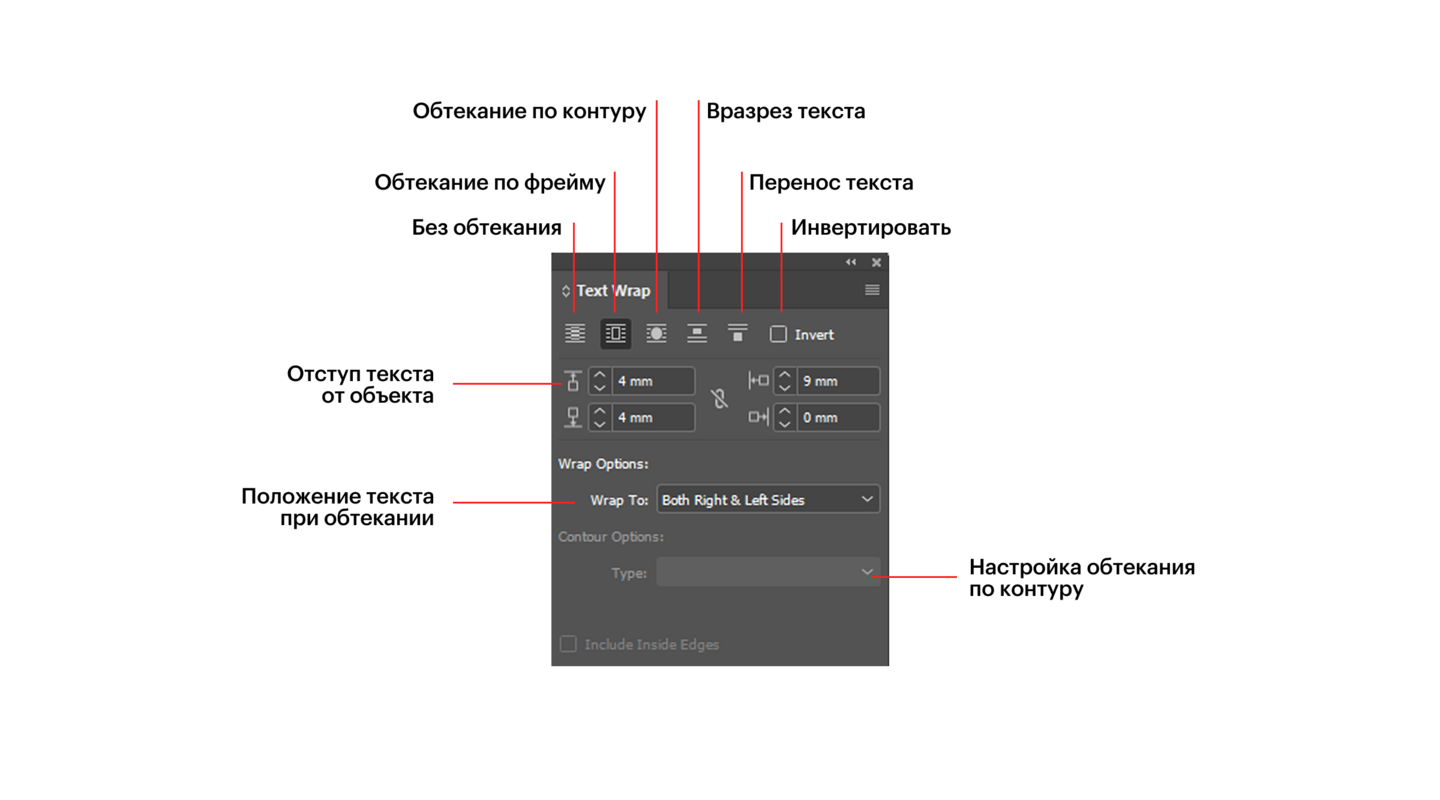Select Wrap around bounding box icon

point(616,334)
